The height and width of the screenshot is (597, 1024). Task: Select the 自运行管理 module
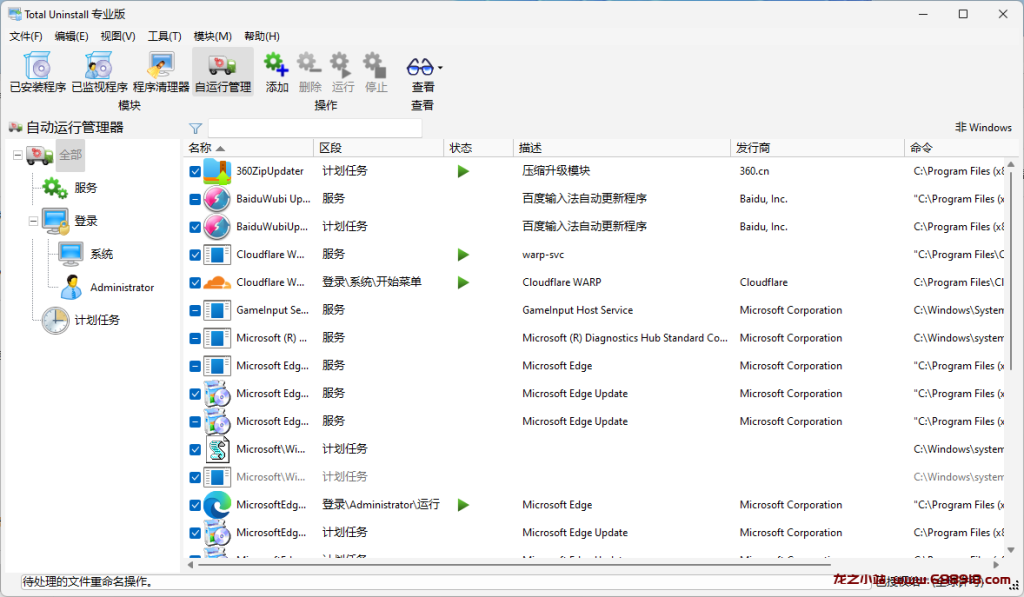coord(223,72)
